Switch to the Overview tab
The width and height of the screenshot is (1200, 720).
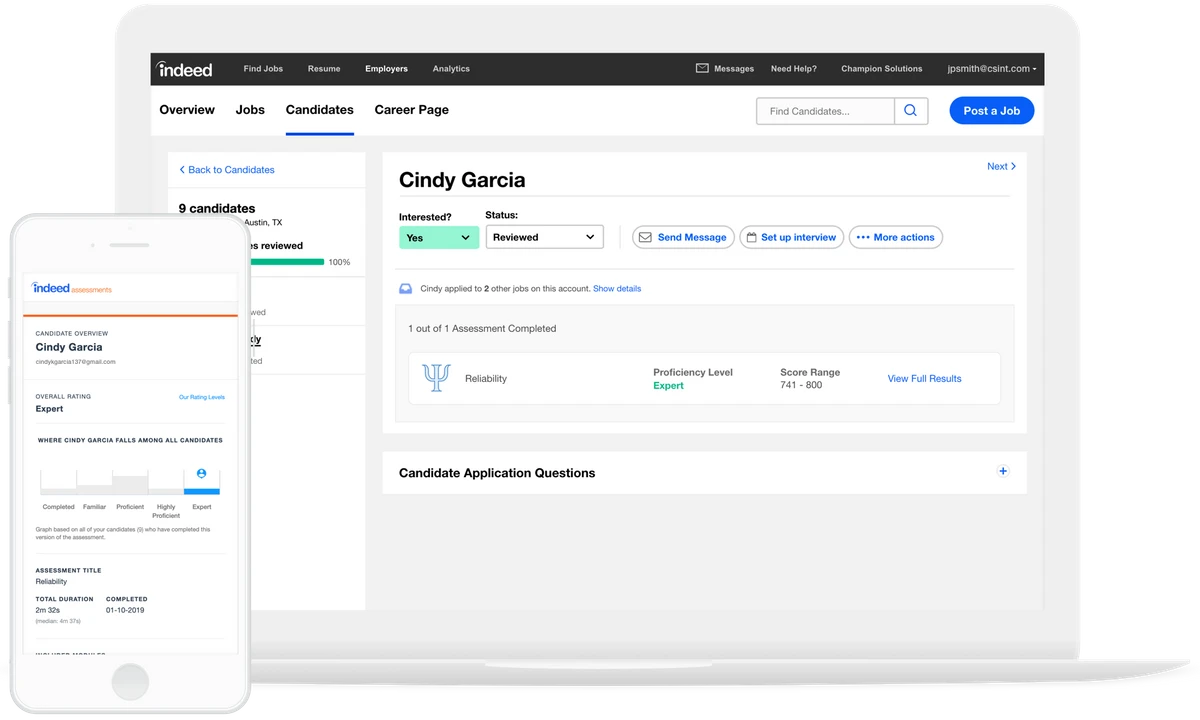coord(187,110)
